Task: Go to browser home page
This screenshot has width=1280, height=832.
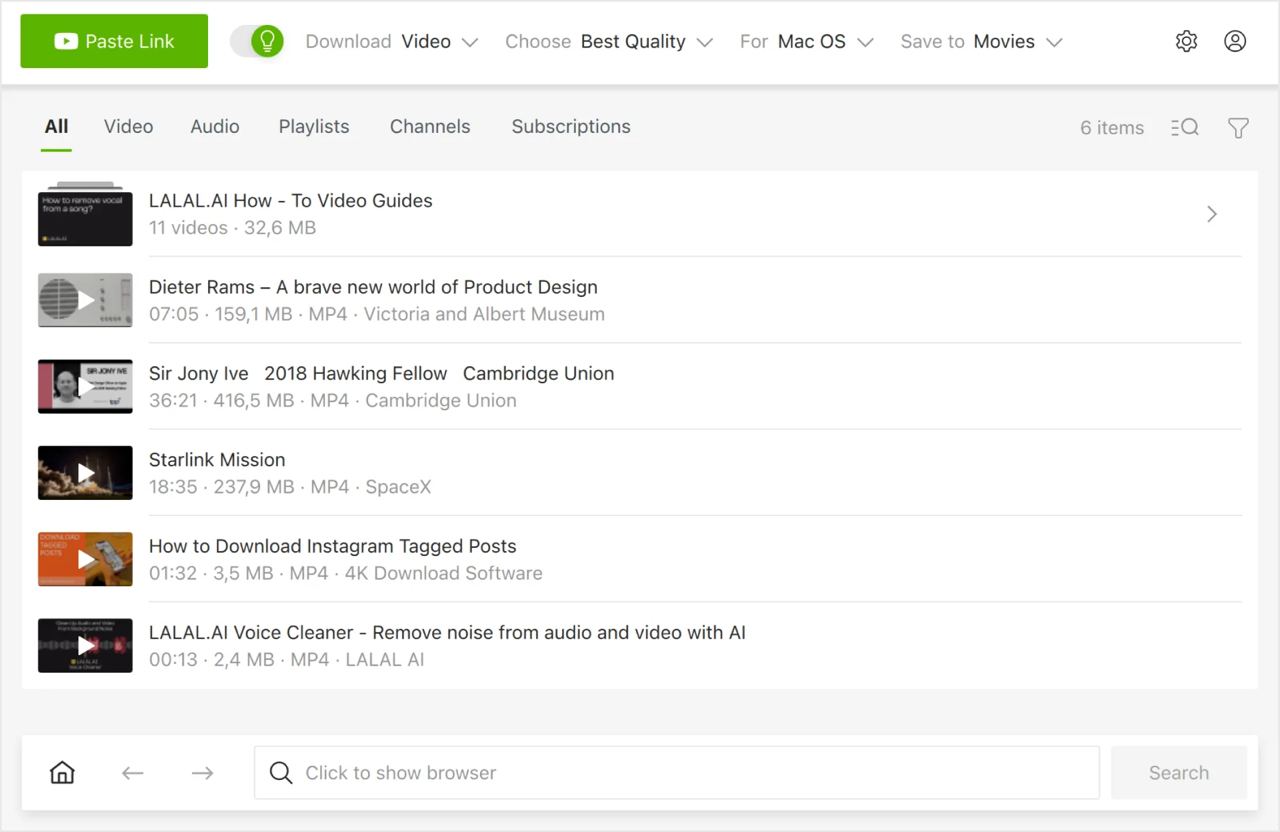Action: pyautogui.click(x=61, y=772)
